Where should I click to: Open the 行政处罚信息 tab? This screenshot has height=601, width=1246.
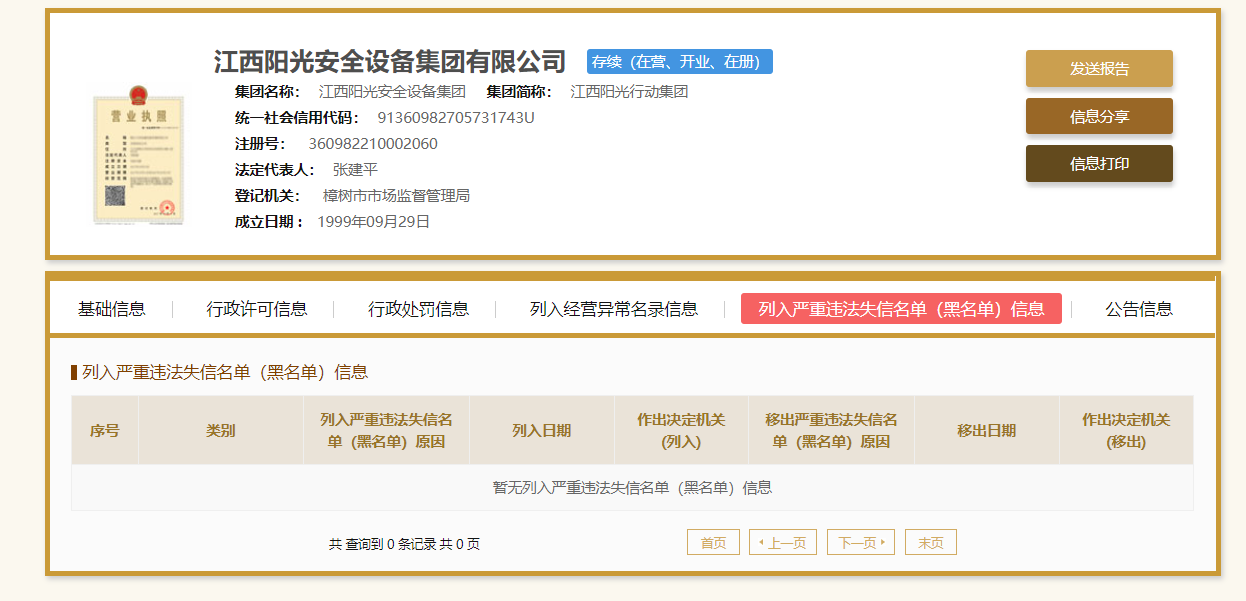(418, 309)
